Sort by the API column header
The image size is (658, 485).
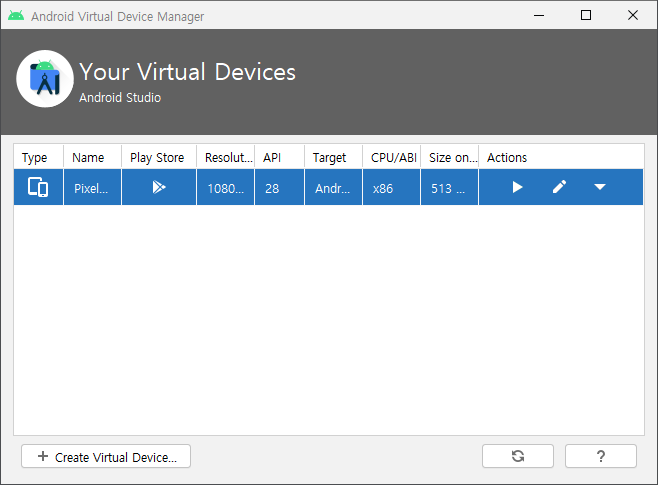[279, 157]
